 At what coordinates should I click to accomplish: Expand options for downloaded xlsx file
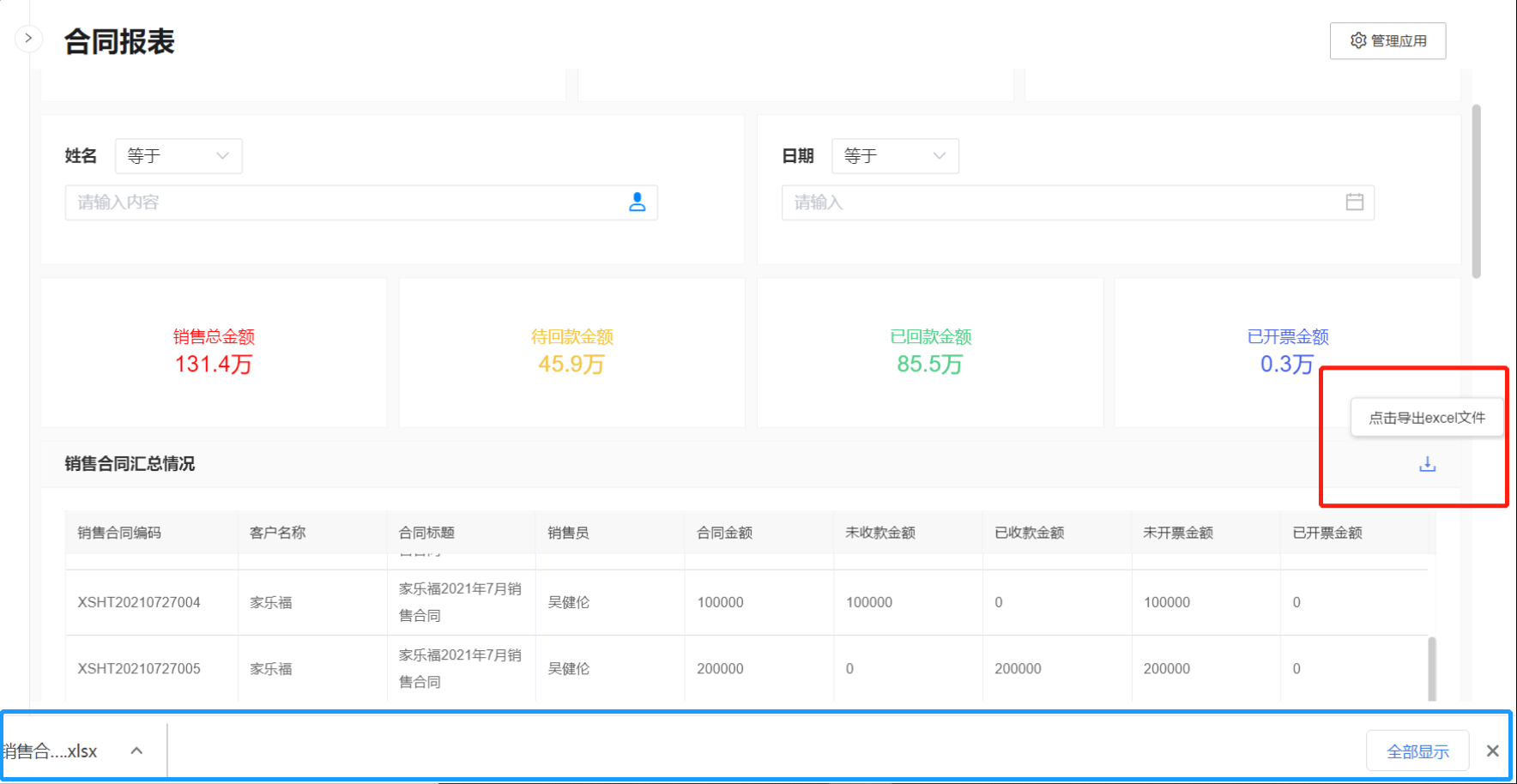pyautogui.click(x=136, y=751)
